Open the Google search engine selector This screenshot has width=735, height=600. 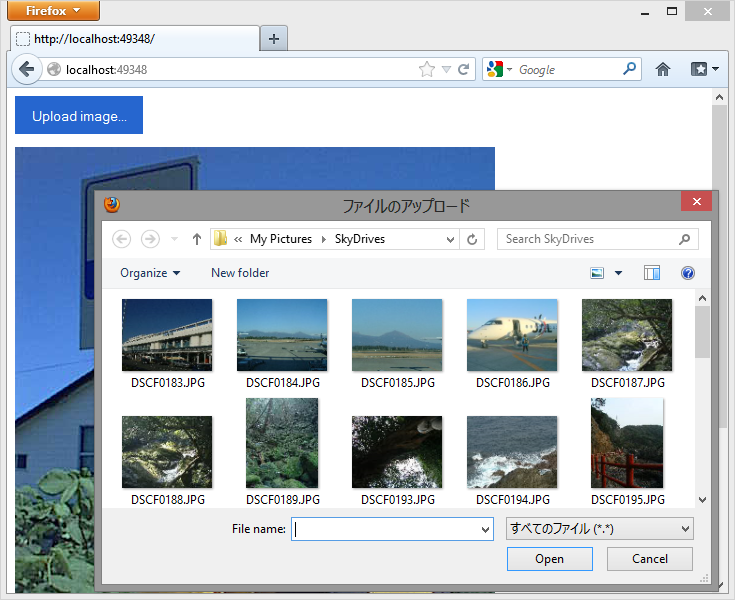(499, 69)
